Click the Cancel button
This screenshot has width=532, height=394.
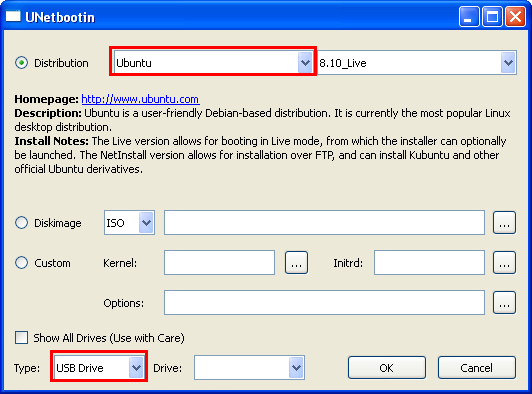pyautogui.click(x=477, y=368)
